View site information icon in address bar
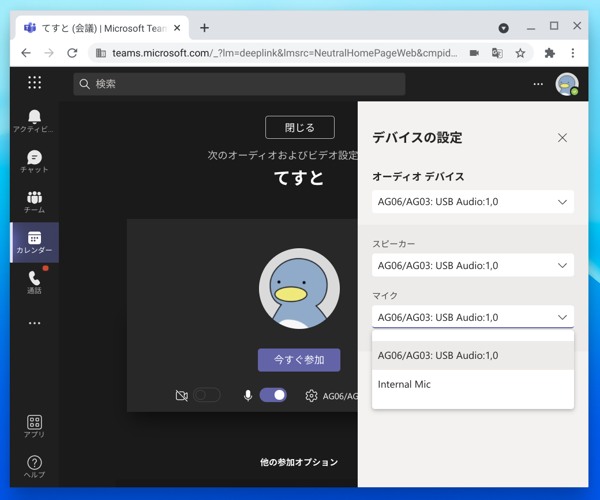Image resolution: width=600 pixels, height=500 pixels. 101,53
